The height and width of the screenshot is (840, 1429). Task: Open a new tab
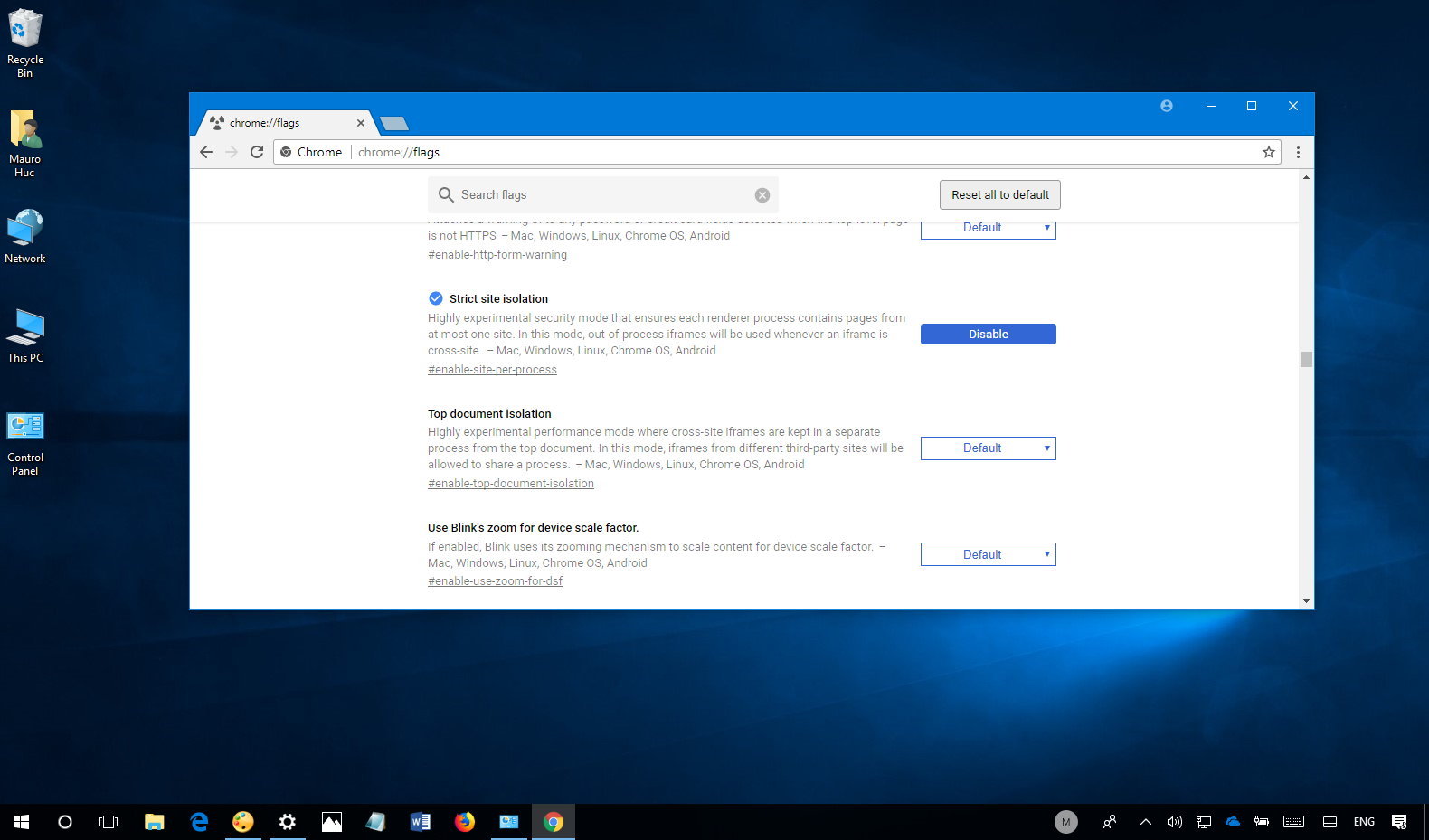click(x=394, y=123)
